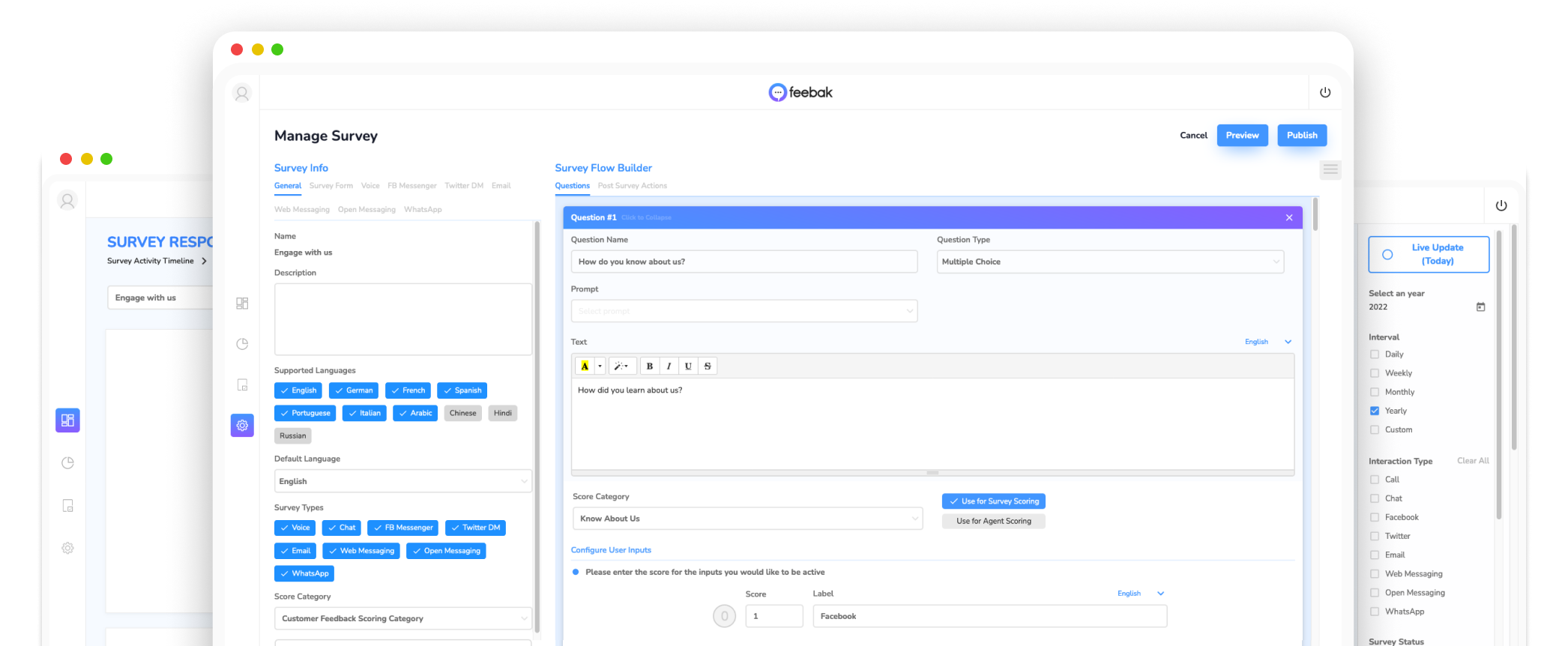The width and height of the screenshot is (1568, 646).
Task: Toggle the Monthly interval checkbox
Action: pyautogui.click(x=1375, y=392)
